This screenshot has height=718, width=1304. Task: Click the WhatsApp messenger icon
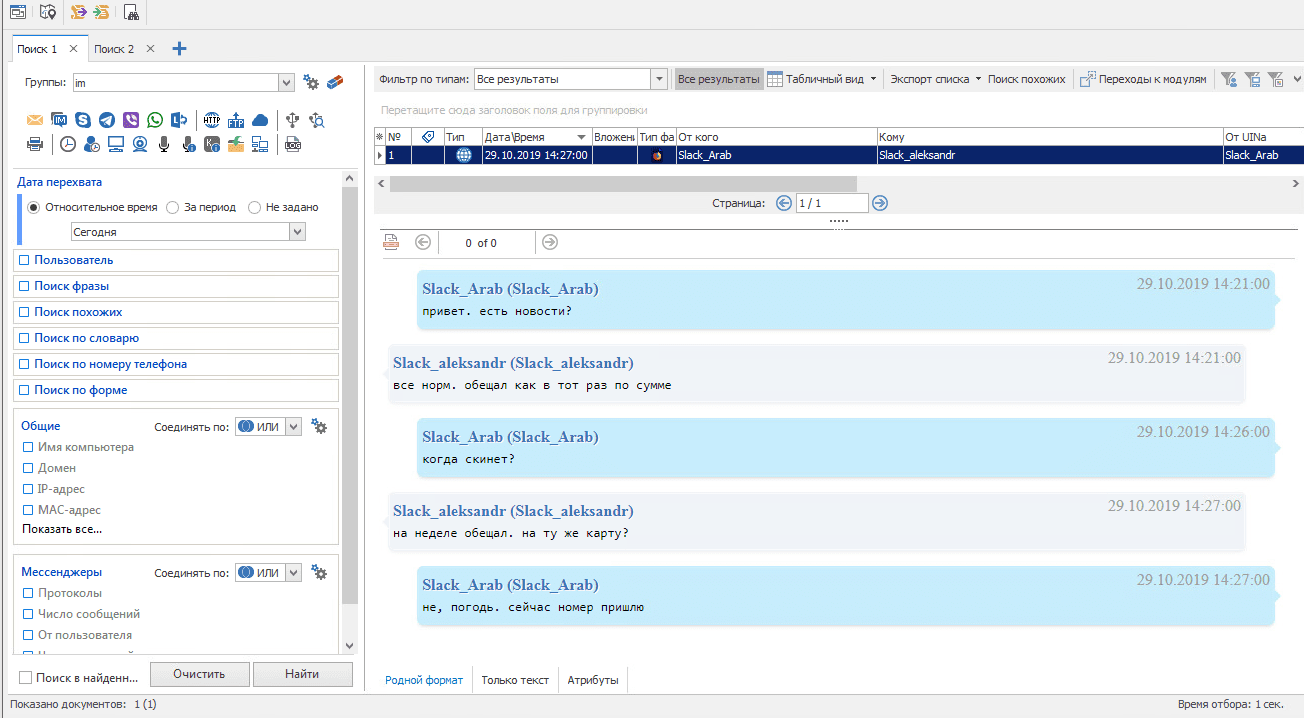point(155,120)
